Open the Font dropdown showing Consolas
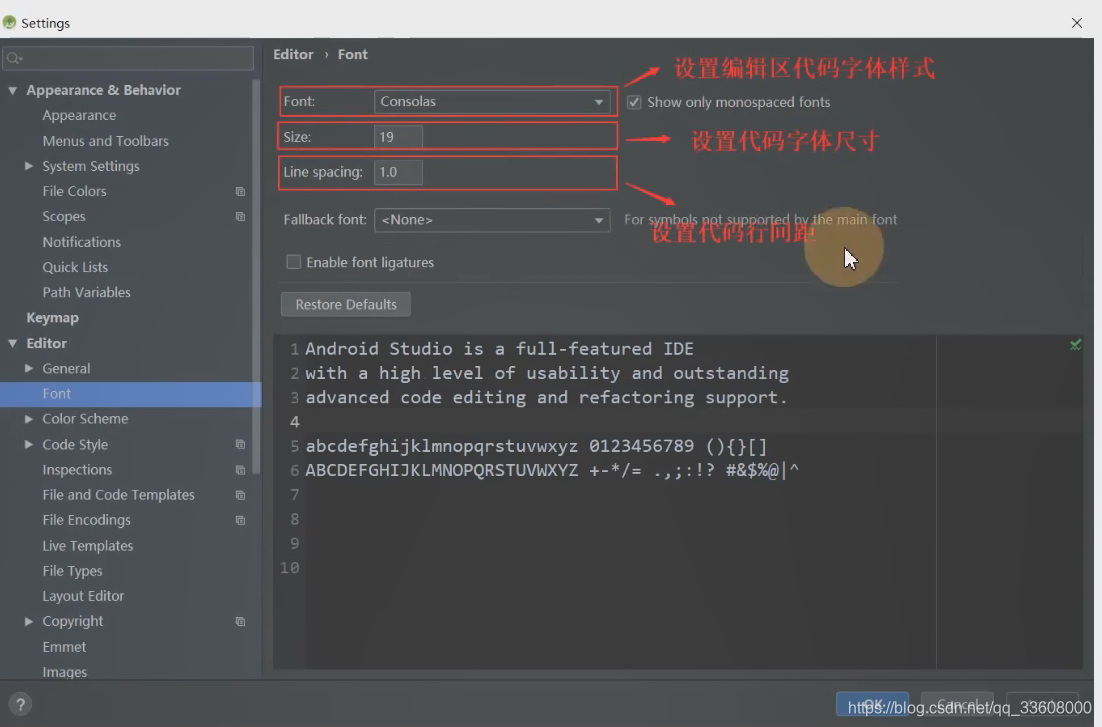Image resolution: width=1102 pixels, height=727 pixels. coord(492,101)
